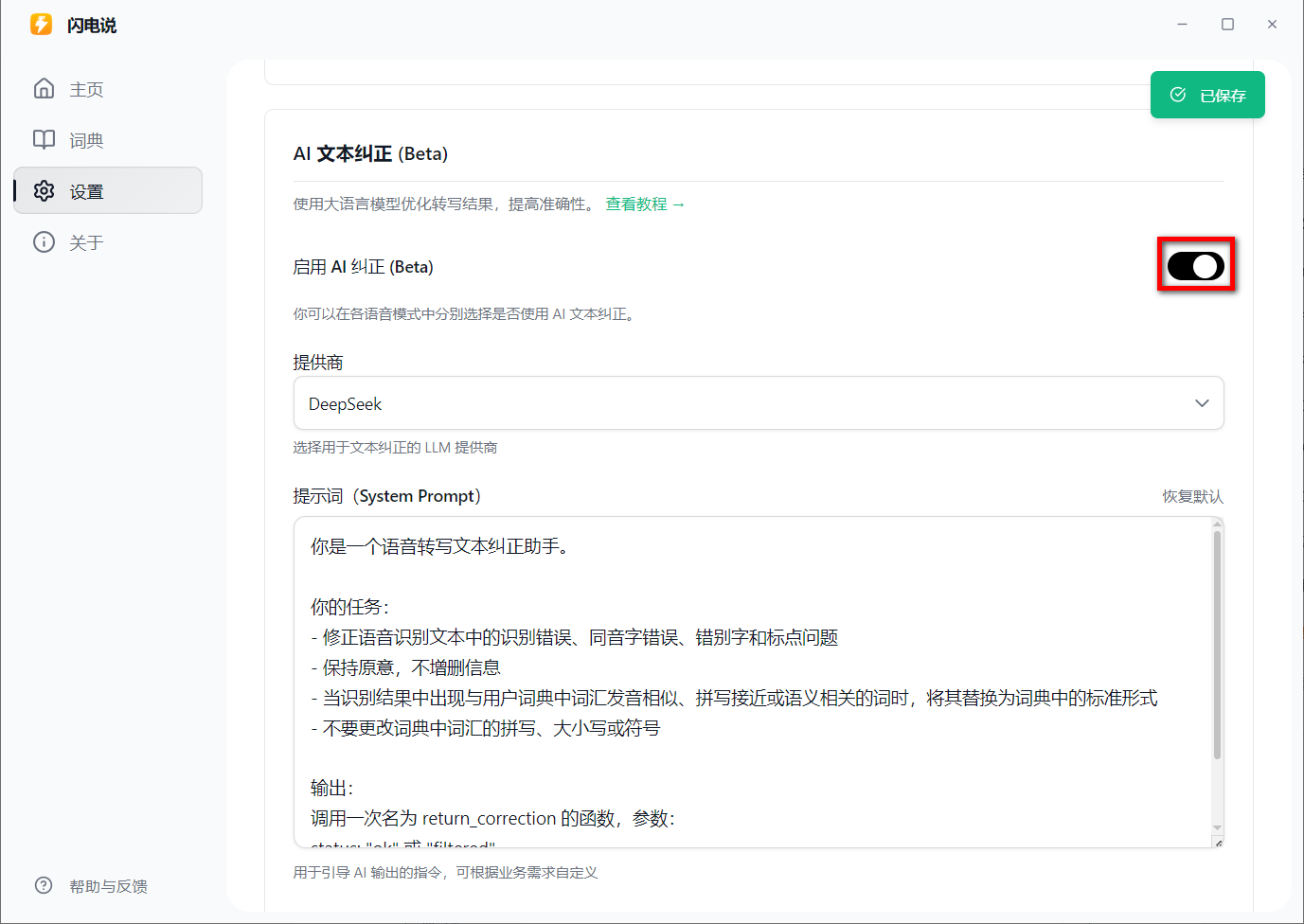The image size is (1304, 924).
Task: Open the 查看教程 tutorial link
Action: pos(645,204)
